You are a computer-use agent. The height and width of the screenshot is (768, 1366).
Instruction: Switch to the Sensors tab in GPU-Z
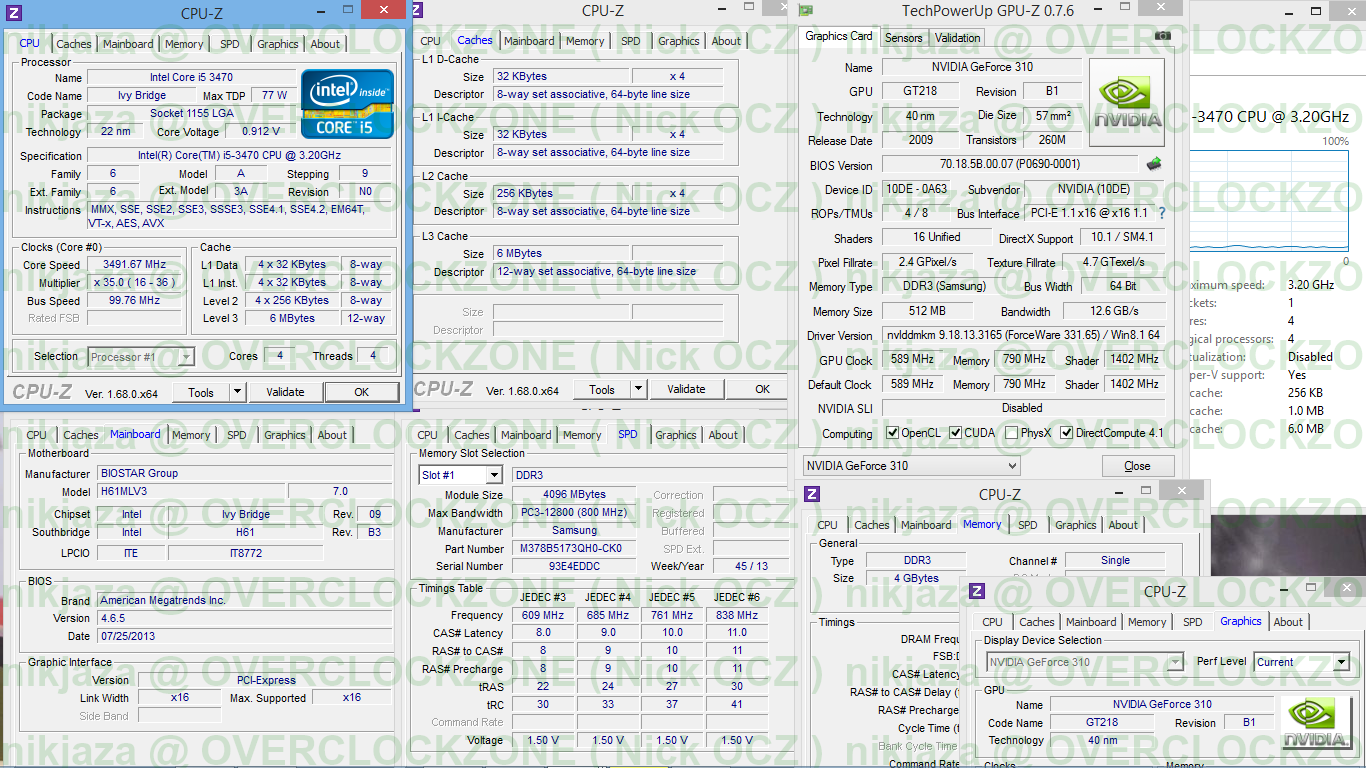[x=904, y=38]
